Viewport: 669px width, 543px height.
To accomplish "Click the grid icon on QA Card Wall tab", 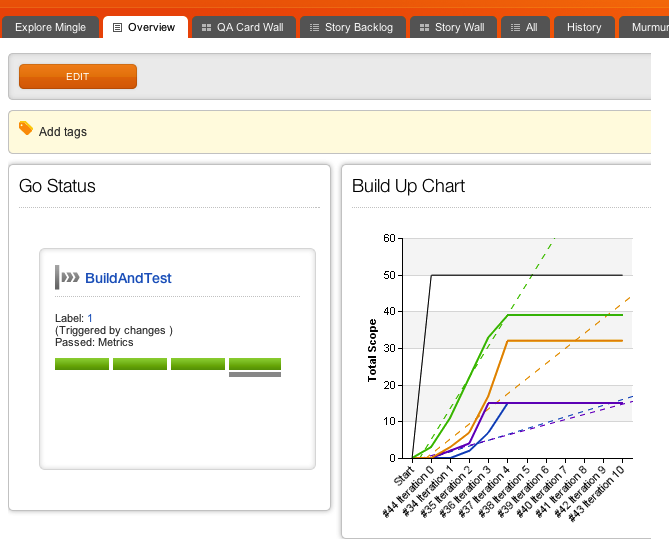I will [x=205, y=28].
